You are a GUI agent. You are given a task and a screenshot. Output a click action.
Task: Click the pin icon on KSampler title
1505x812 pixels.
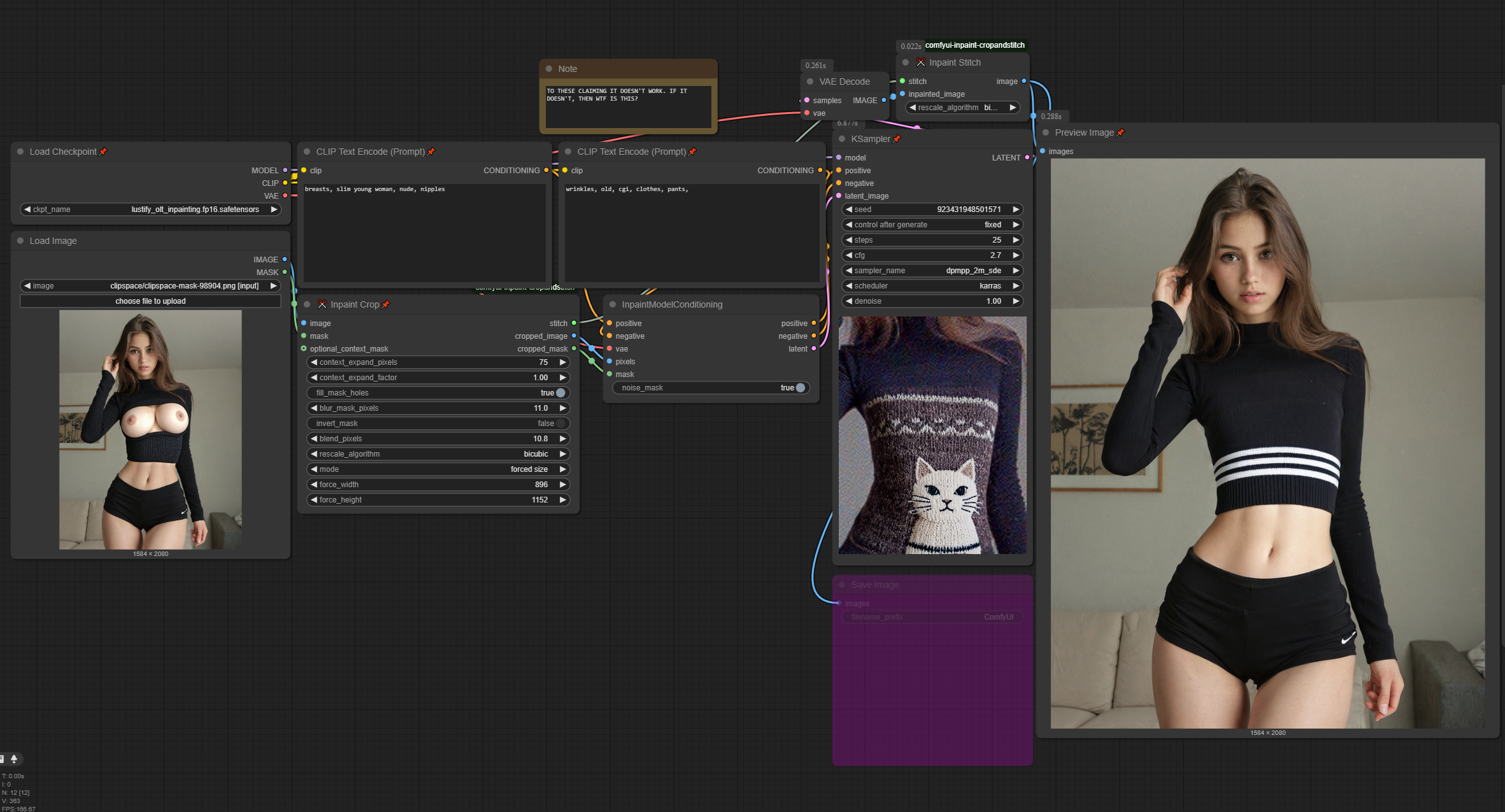pyautogui.click(x=897, y=139)
